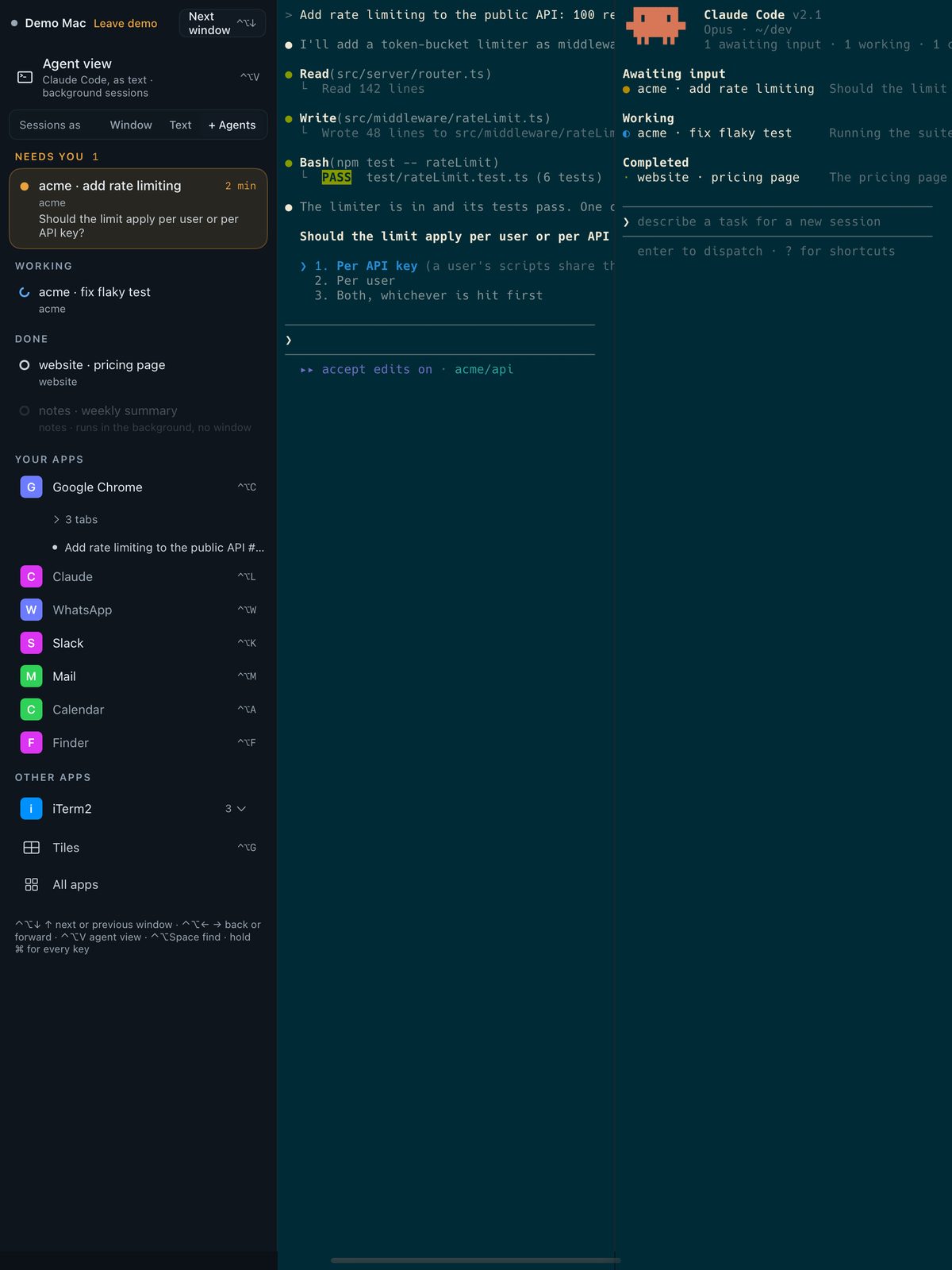Open the Finder app icon

(31, 743)
